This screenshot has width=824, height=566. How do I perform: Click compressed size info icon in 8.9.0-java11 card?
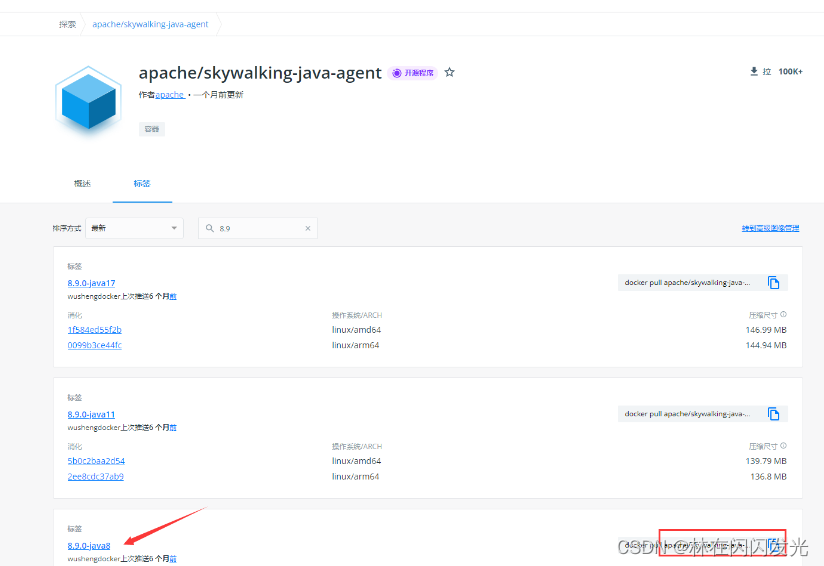coord(784,446)
